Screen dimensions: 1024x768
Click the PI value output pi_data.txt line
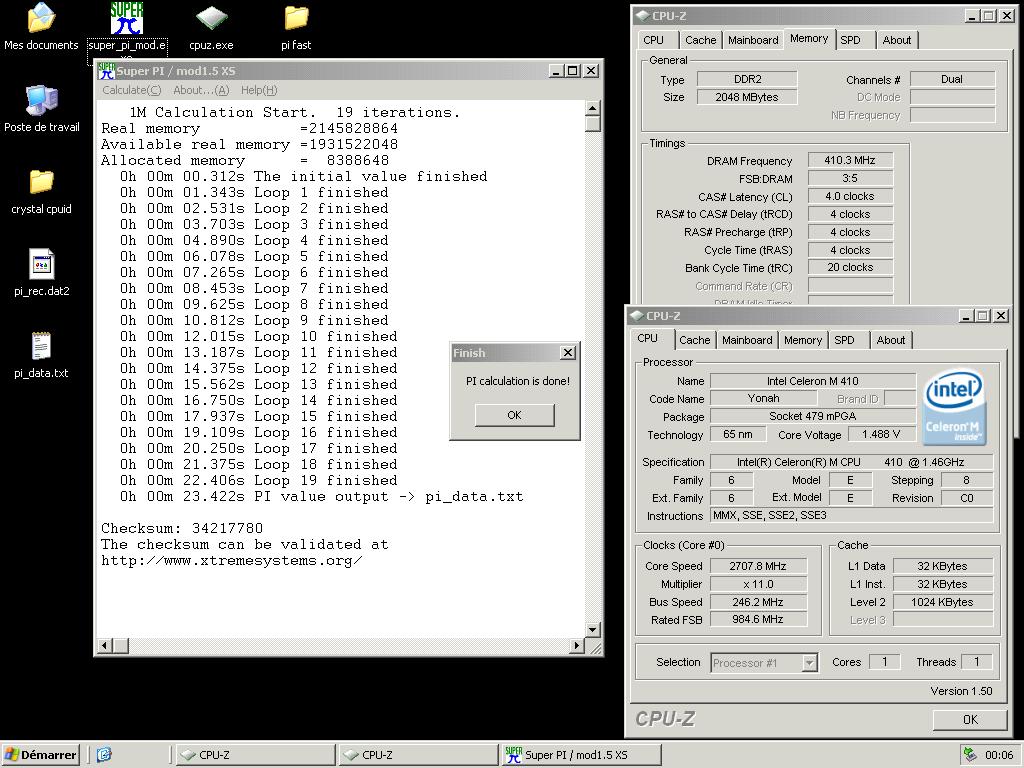pos(321,497)
